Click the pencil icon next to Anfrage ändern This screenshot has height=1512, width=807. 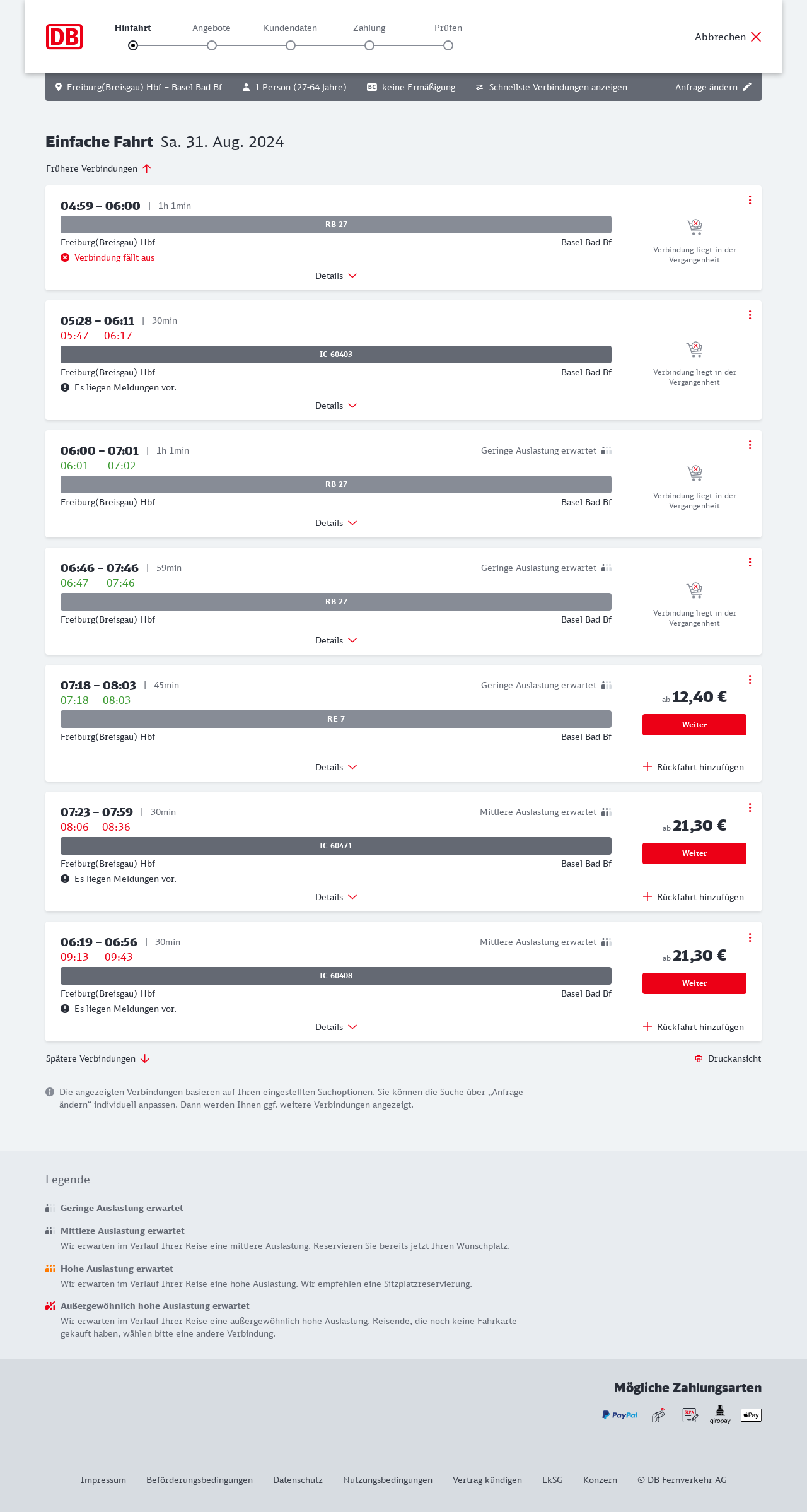tap(747, 87)
